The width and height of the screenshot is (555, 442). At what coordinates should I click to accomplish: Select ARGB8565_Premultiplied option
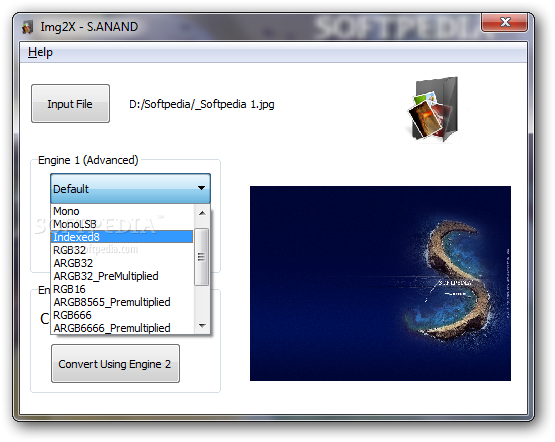point(122,302)
